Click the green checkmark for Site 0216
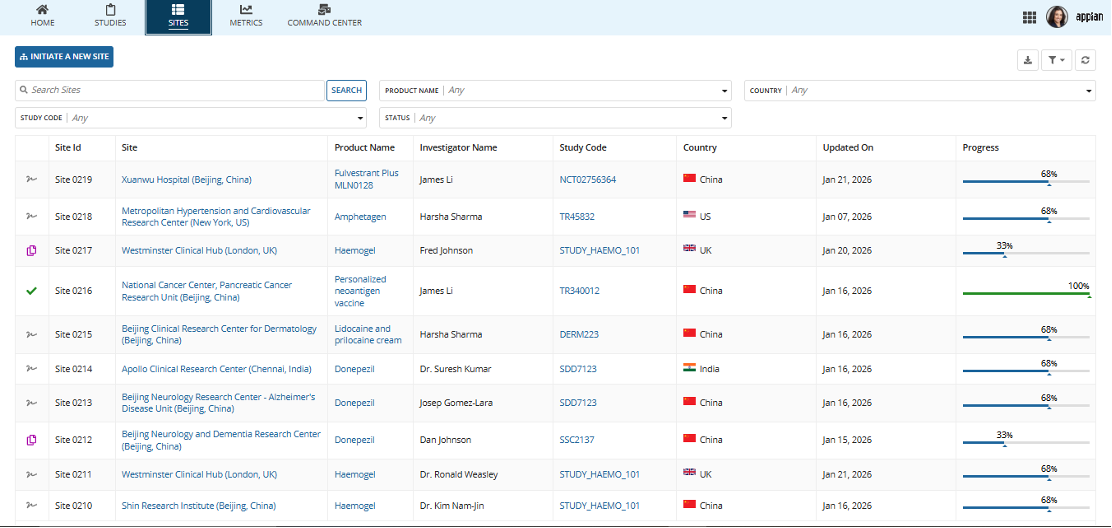Image resolution: width=1112 pixels, height=528 pixels. (x=31, y=291)
